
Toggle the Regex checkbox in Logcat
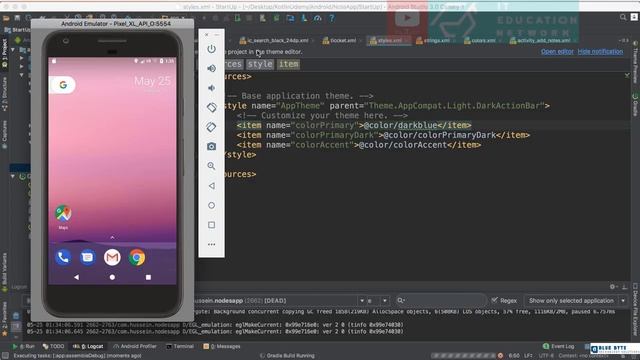click(x=495, y=300)
